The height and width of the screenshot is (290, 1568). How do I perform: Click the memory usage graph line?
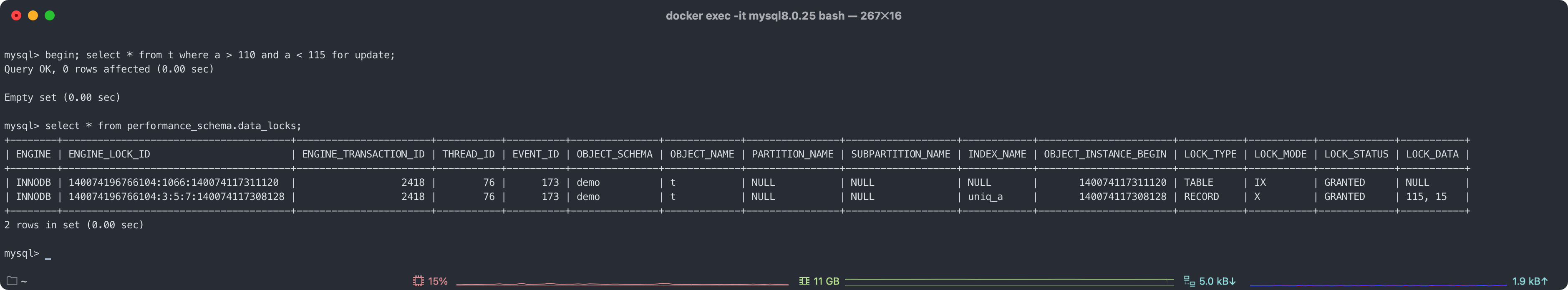[1009, 280]
